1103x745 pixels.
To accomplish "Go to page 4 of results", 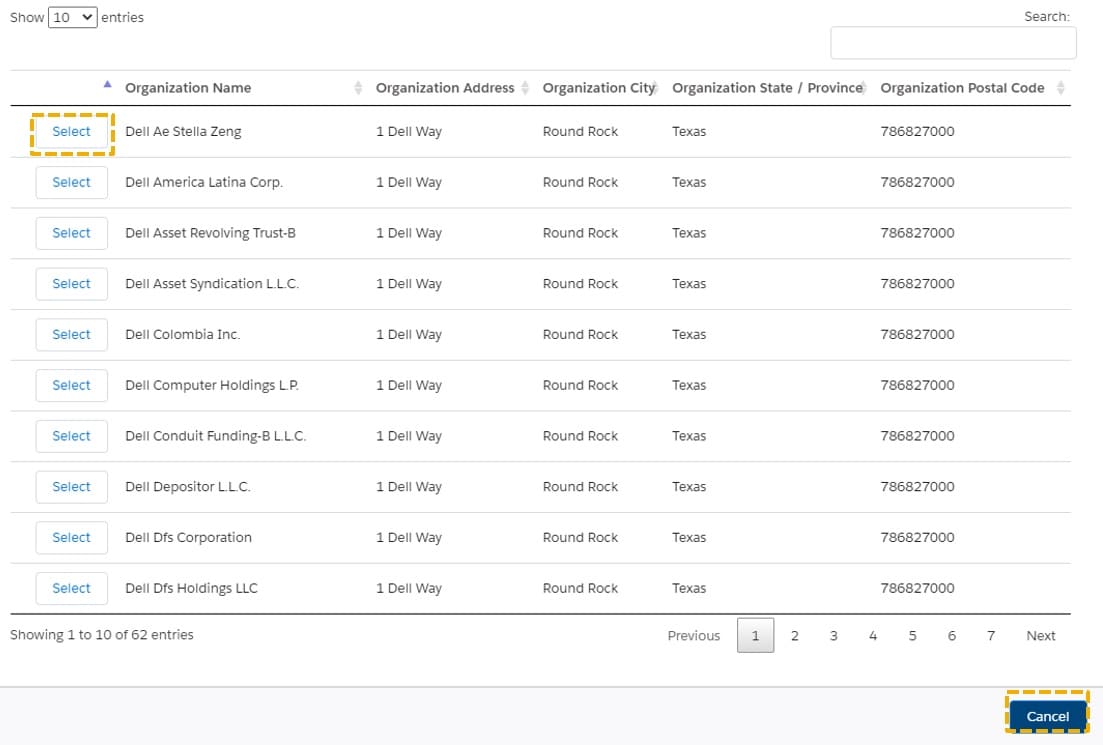I will coord(873,635).
